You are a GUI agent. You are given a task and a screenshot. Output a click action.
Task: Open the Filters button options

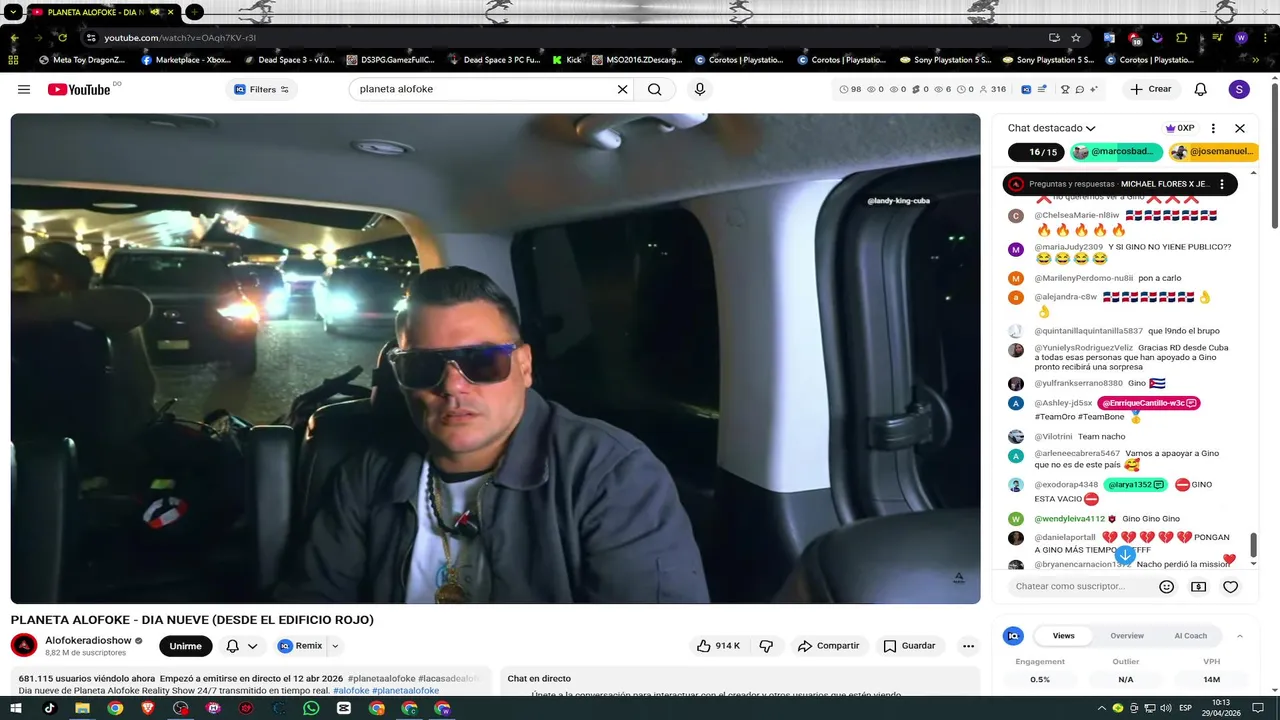[261, 89]
